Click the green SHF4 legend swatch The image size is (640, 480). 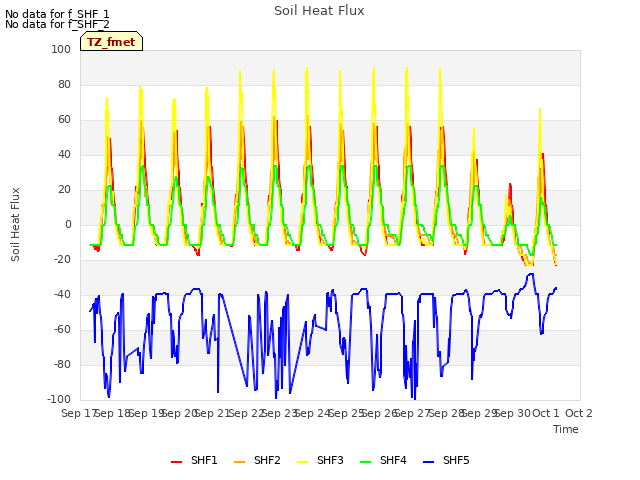click(366, 462)
